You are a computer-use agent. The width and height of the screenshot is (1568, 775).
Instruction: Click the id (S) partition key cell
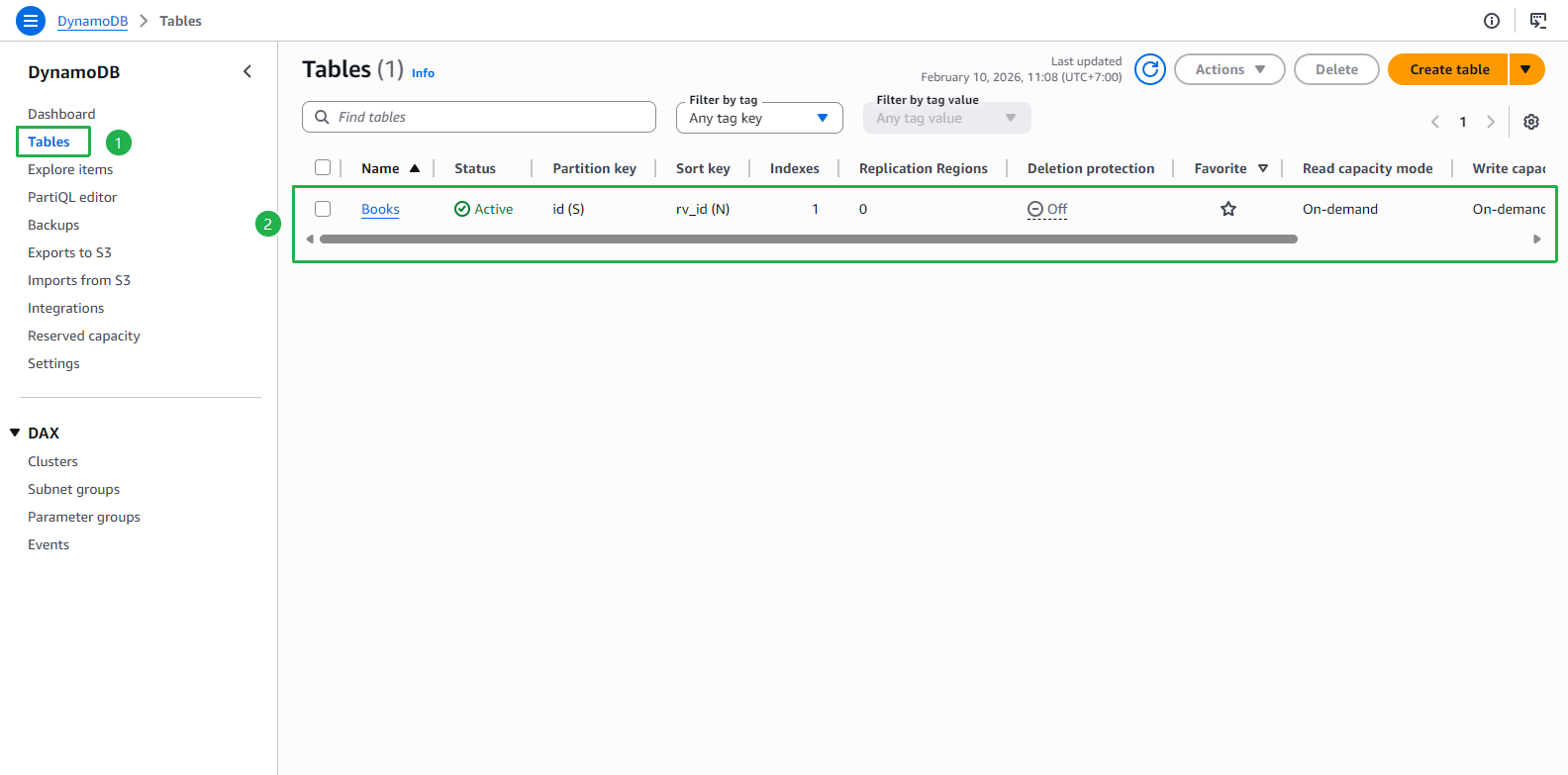(x=568, y=209)
